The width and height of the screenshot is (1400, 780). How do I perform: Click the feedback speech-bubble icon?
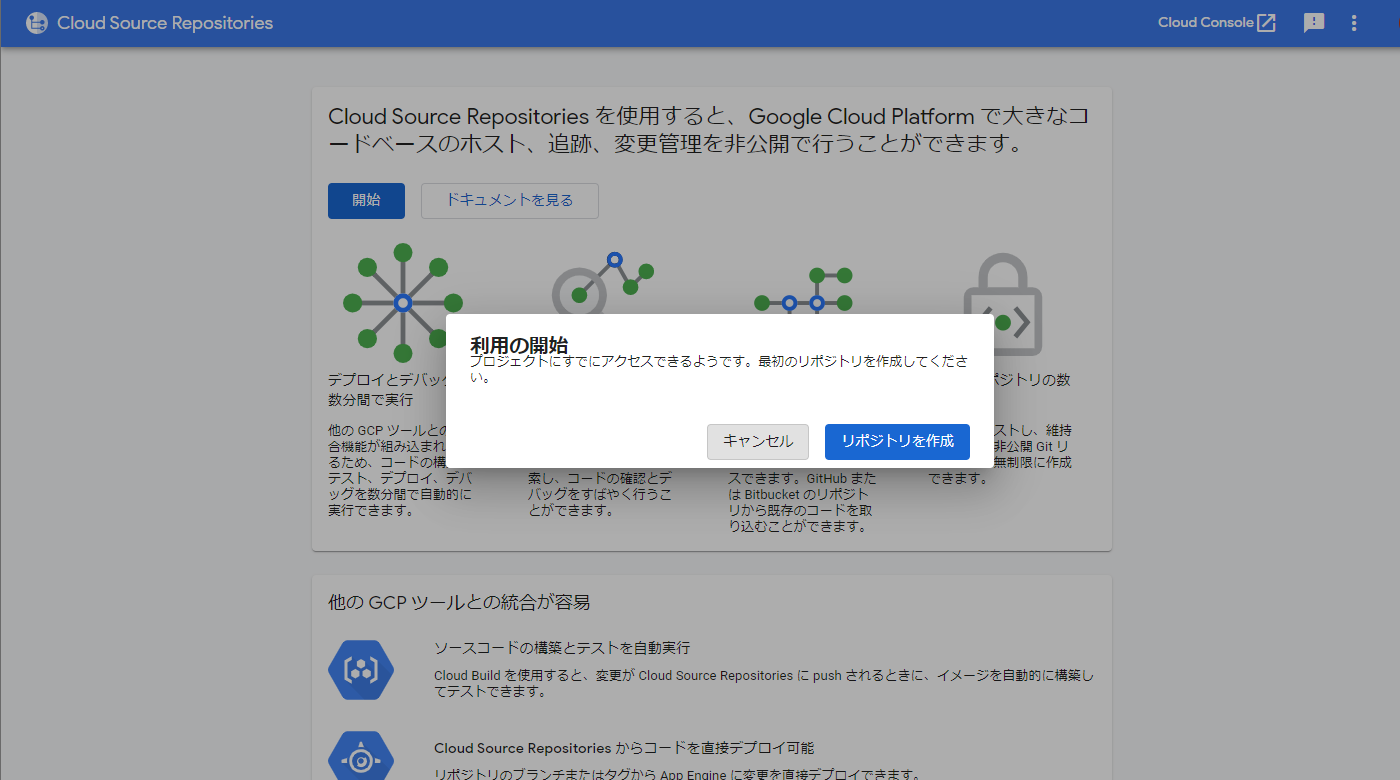click(1314, 23)
